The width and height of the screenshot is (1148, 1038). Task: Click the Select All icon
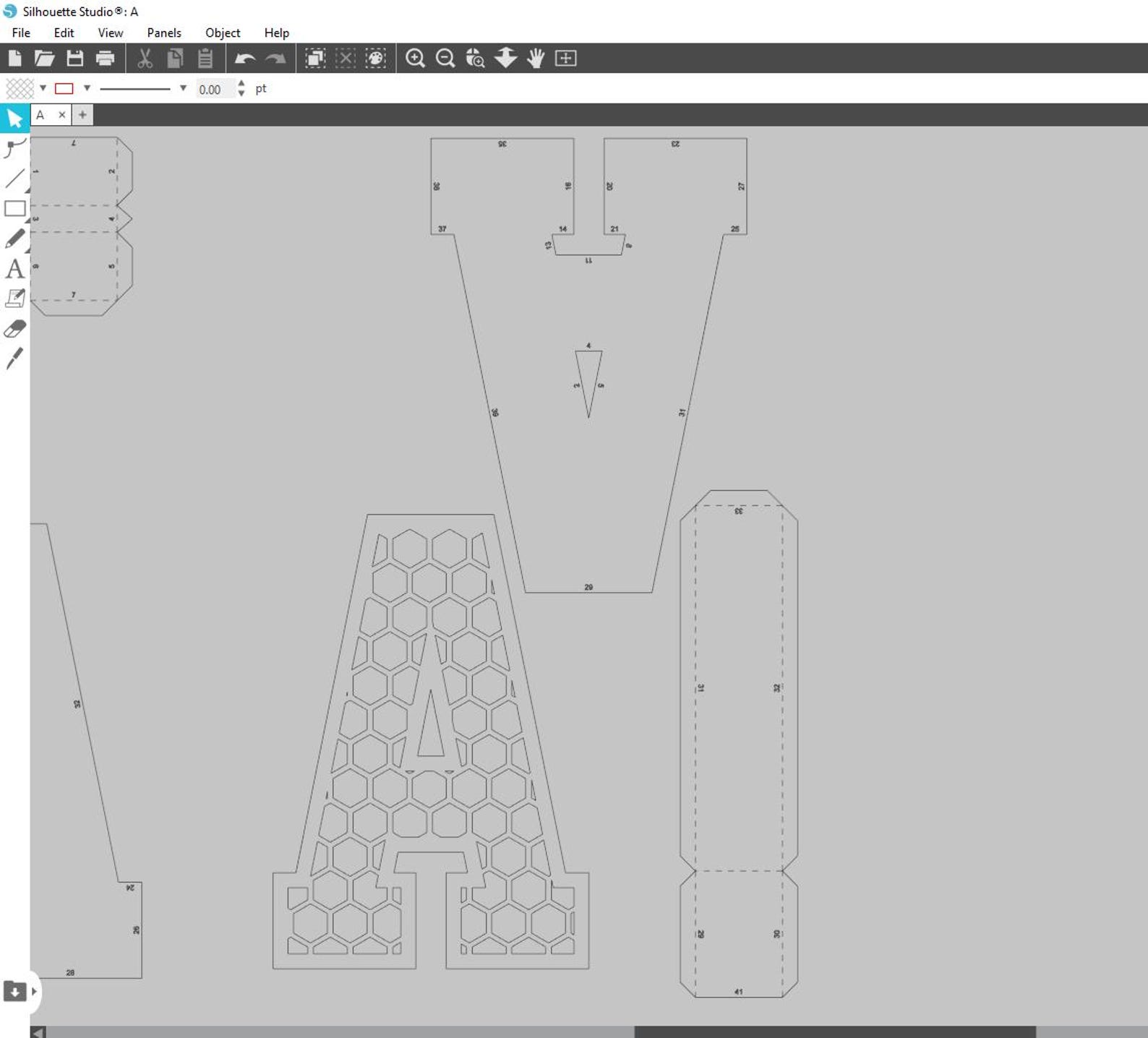coord(315,58)
